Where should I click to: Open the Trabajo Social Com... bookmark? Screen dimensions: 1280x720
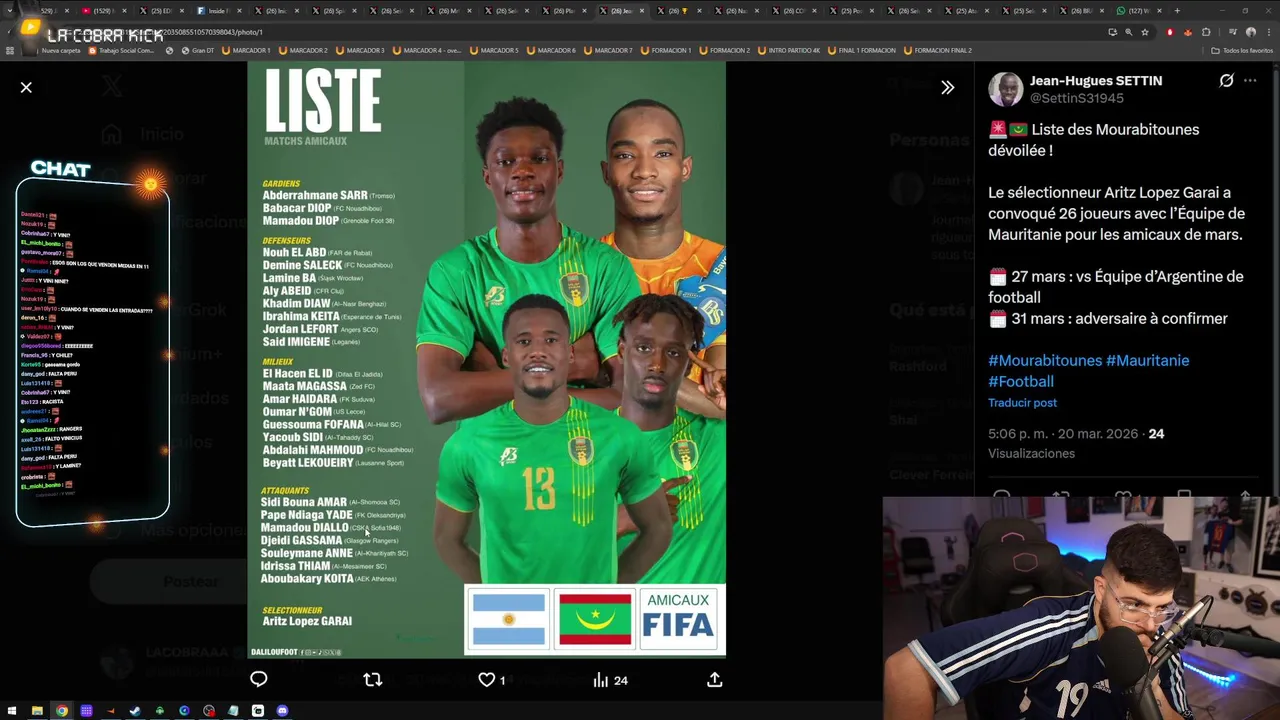(122, 50)
